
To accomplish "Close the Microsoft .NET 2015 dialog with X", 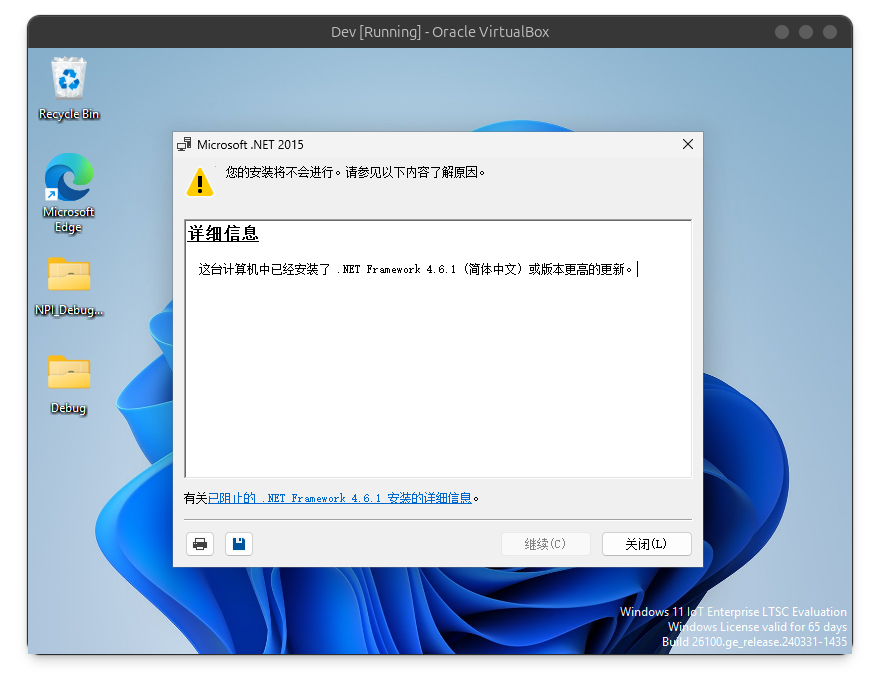I will pos(688,144).
